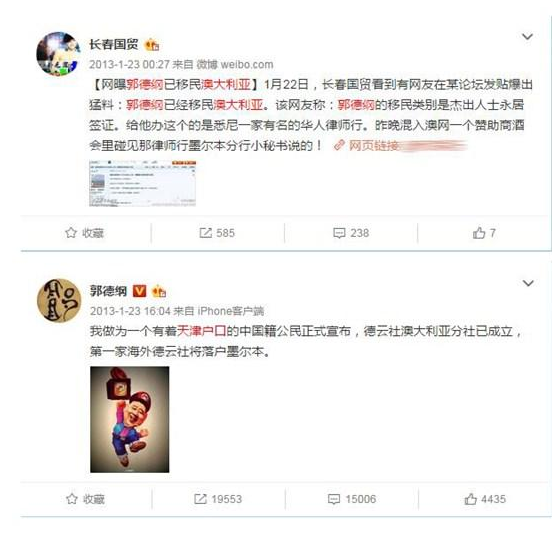Open the 网页链接 link in first post

366,145
